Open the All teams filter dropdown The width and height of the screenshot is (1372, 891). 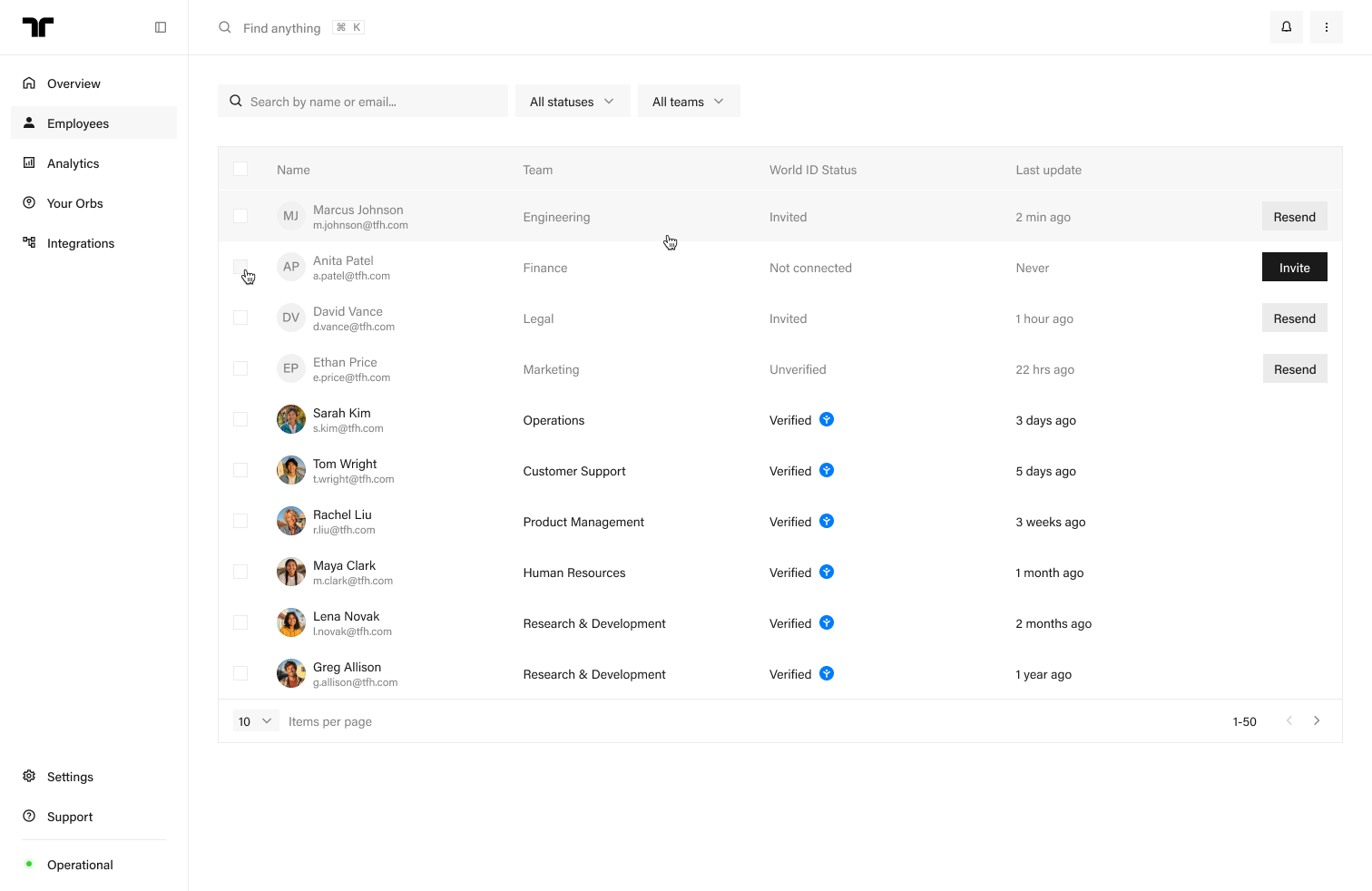coord(689,101)
